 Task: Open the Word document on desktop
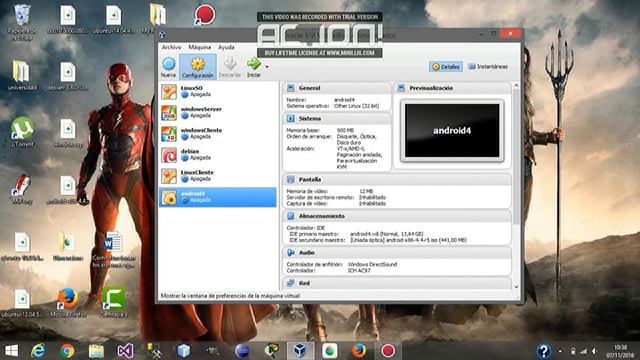(x=114, y=249)
